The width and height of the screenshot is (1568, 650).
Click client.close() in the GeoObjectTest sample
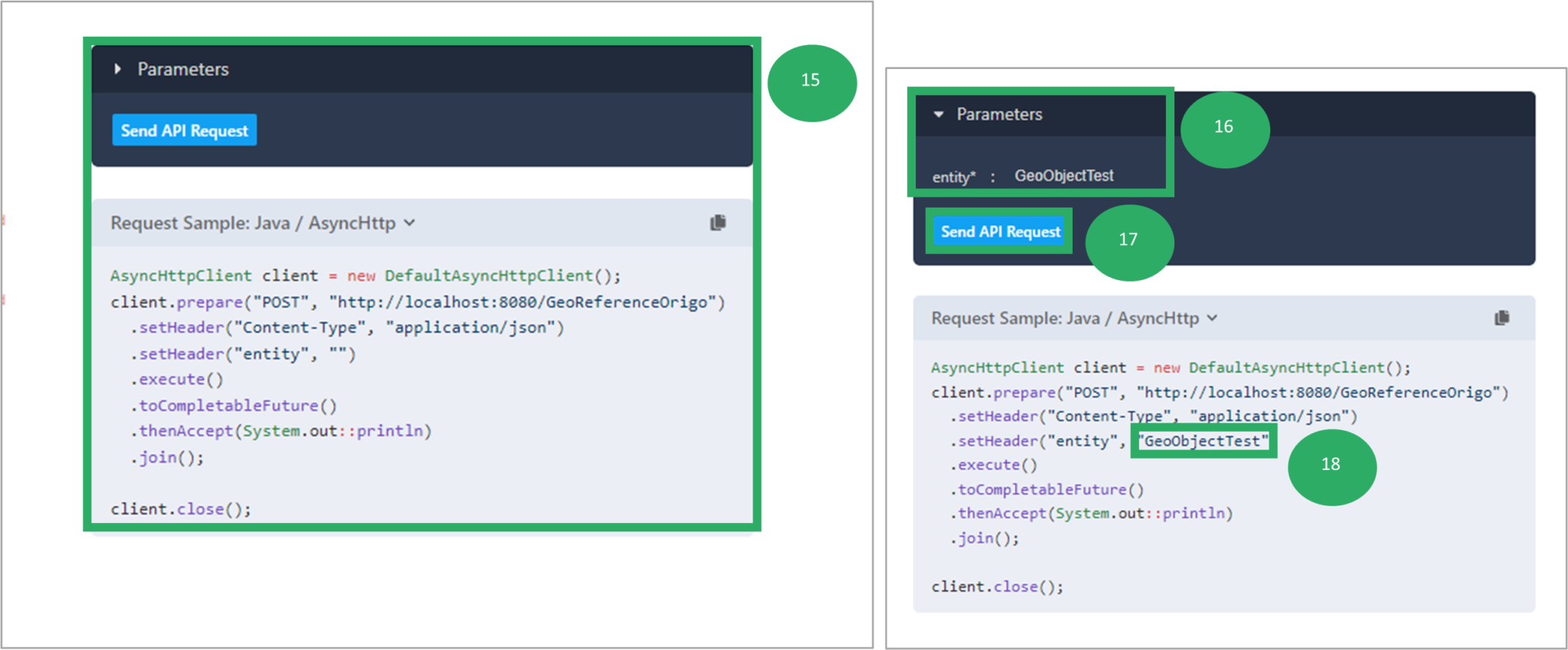(x=996, y=587)
